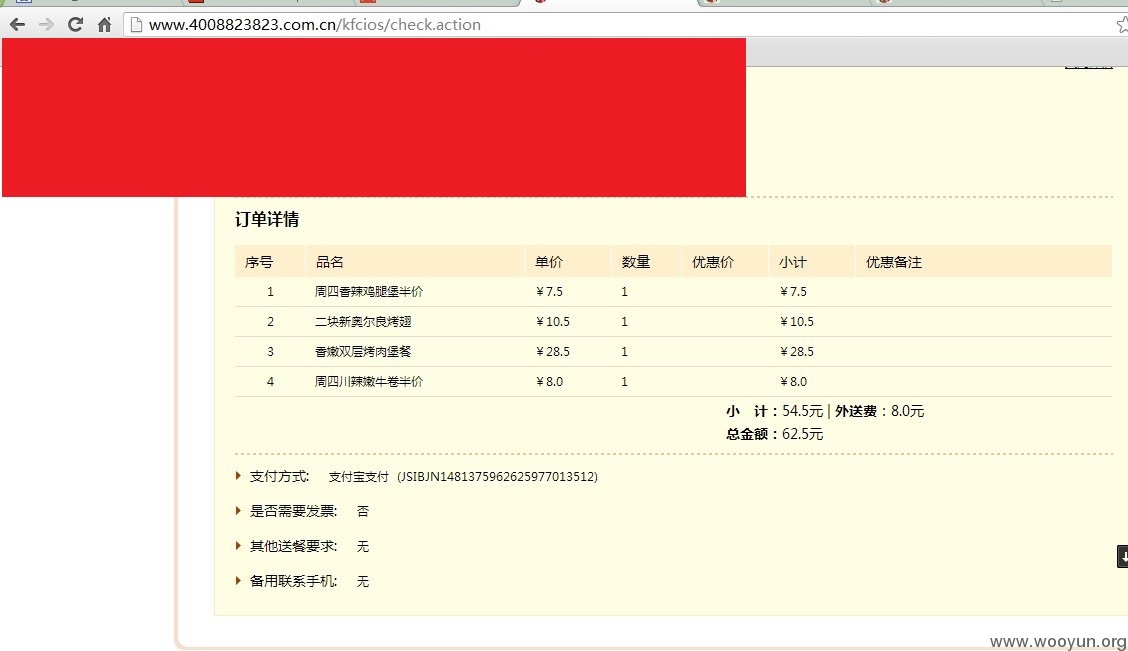Go back with the browser back arrow
The width and height of the screenshot is (1128, 651).
pos(17,24)
